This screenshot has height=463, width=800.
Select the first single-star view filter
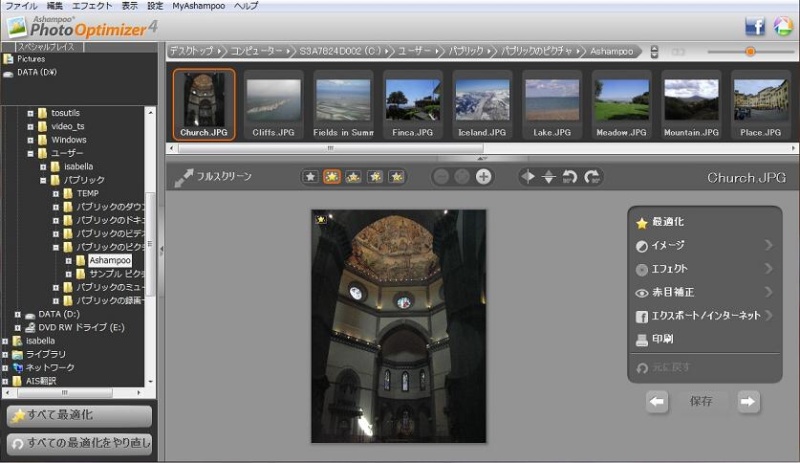pos(311,177)
